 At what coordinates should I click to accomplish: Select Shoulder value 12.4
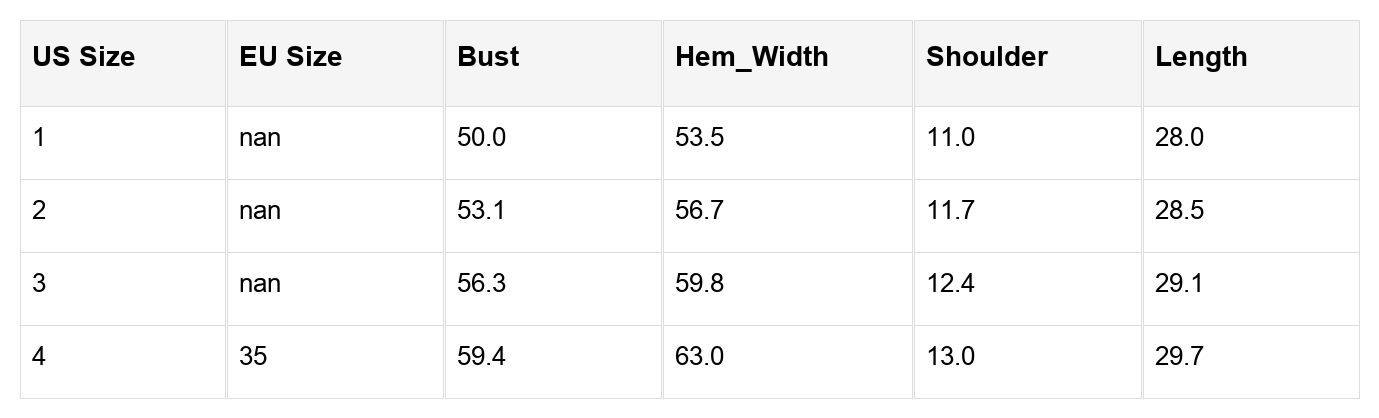point(1027,289)
